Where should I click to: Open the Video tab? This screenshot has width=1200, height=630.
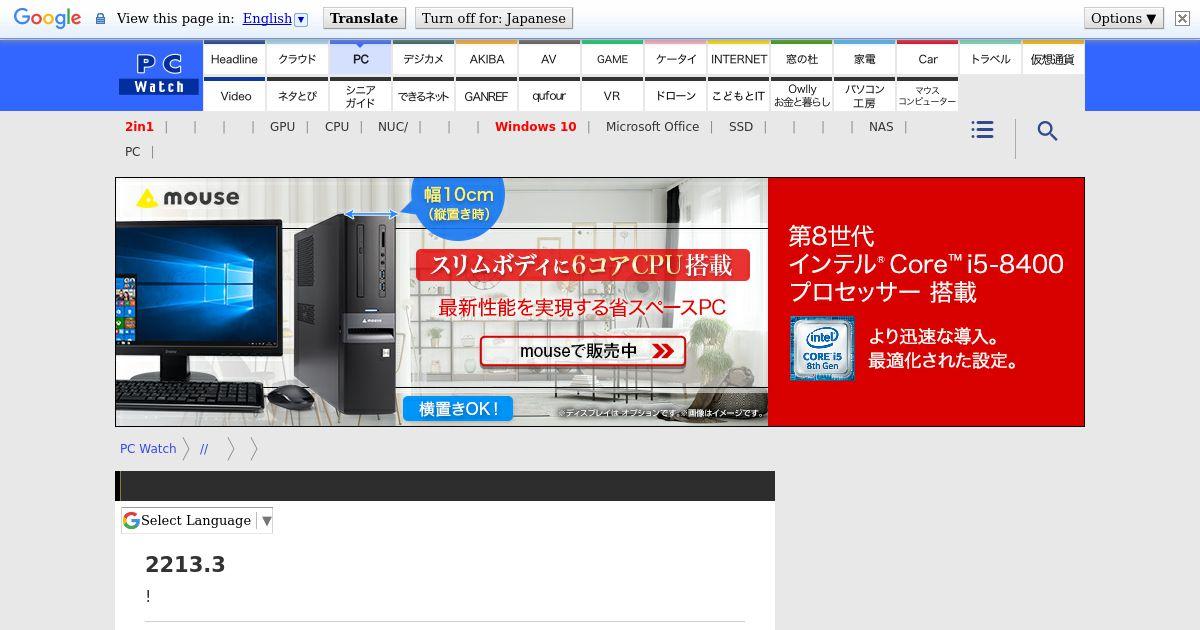(x=234, y=95)
